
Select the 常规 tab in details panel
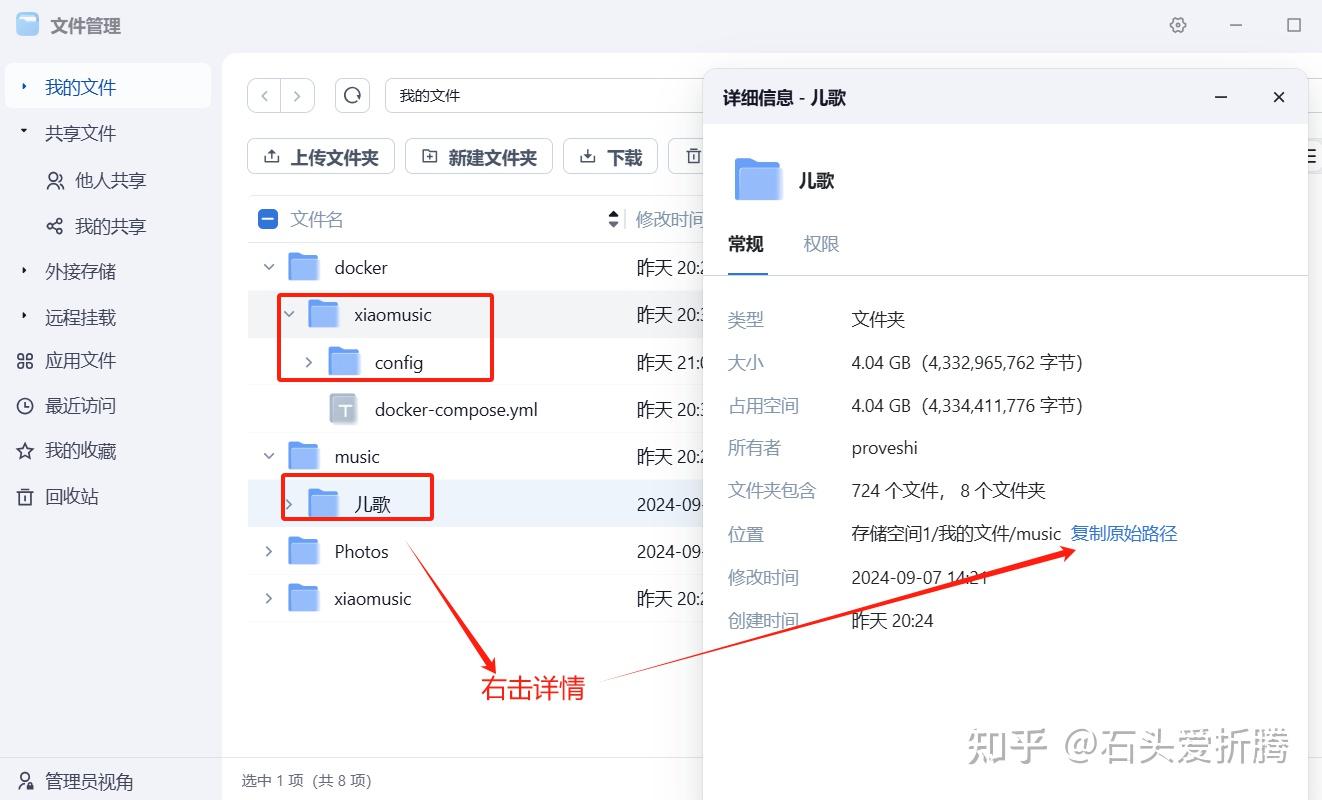tap(744, 244)
